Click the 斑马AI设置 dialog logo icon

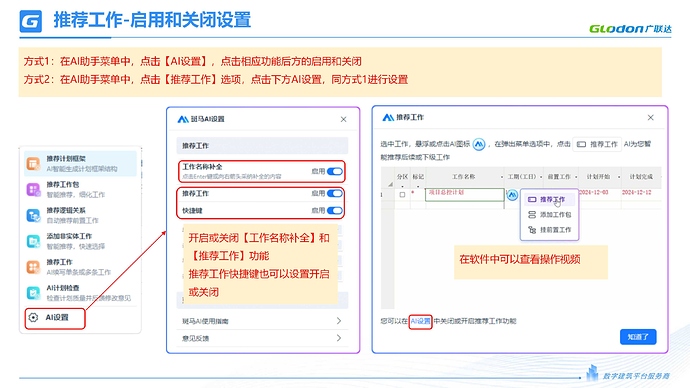(x=183, y=119)
